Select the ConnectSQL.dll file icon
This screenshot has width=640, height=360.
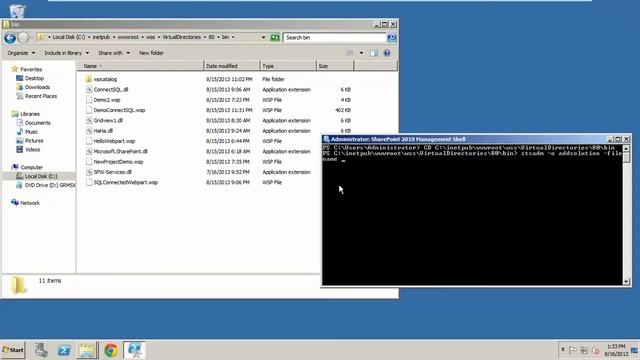click(x=89, y=89)
